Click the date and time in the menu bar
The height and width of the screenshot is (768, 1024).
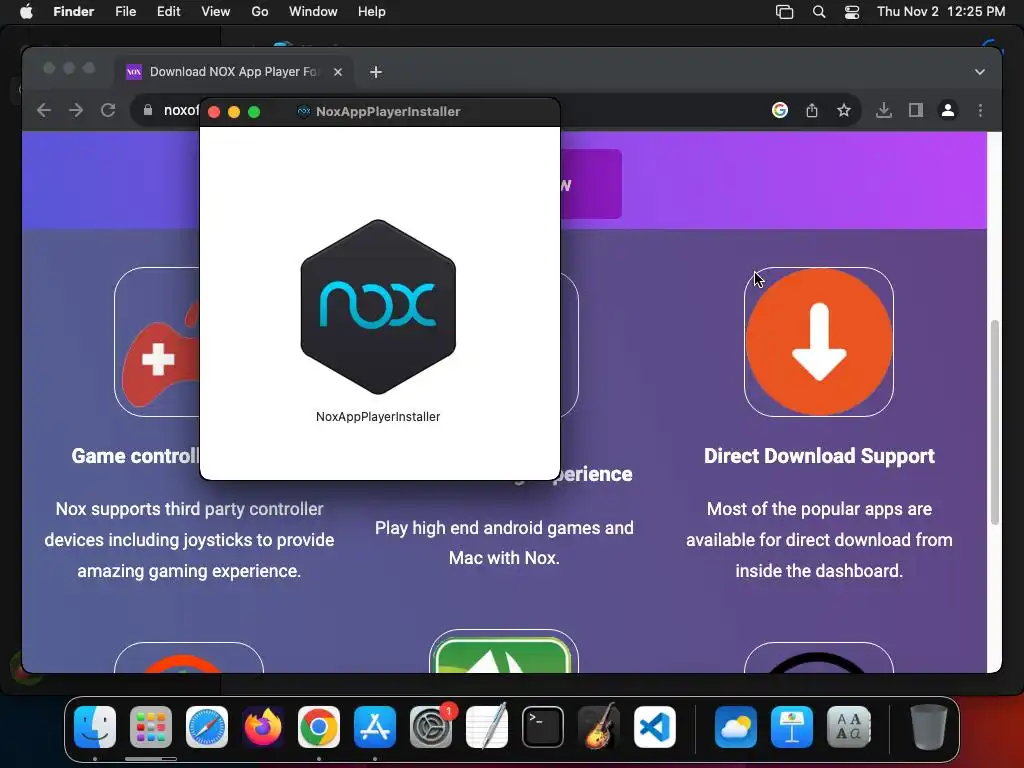[941, 12]
